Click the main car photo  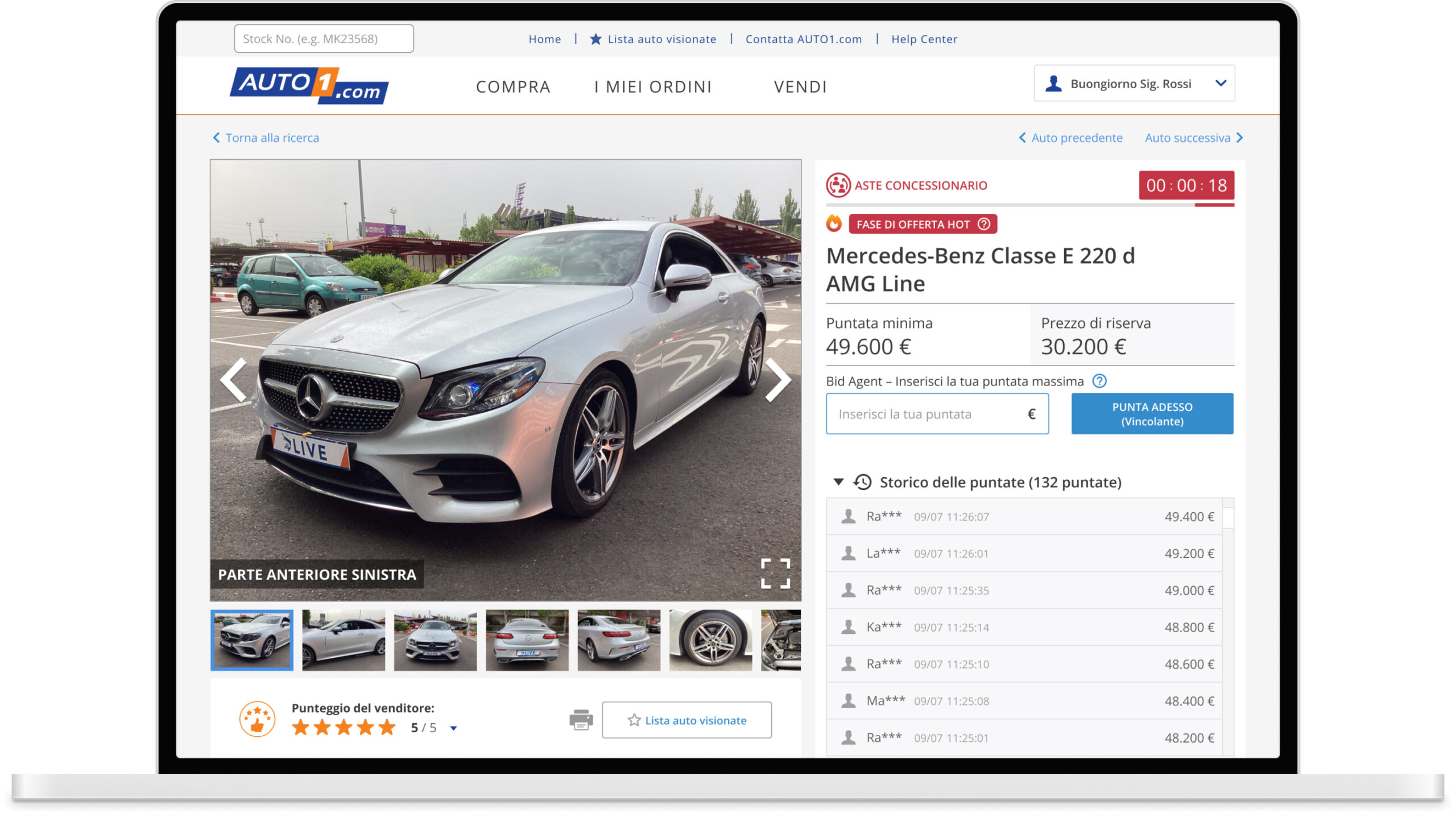click(x=505, y=380)
